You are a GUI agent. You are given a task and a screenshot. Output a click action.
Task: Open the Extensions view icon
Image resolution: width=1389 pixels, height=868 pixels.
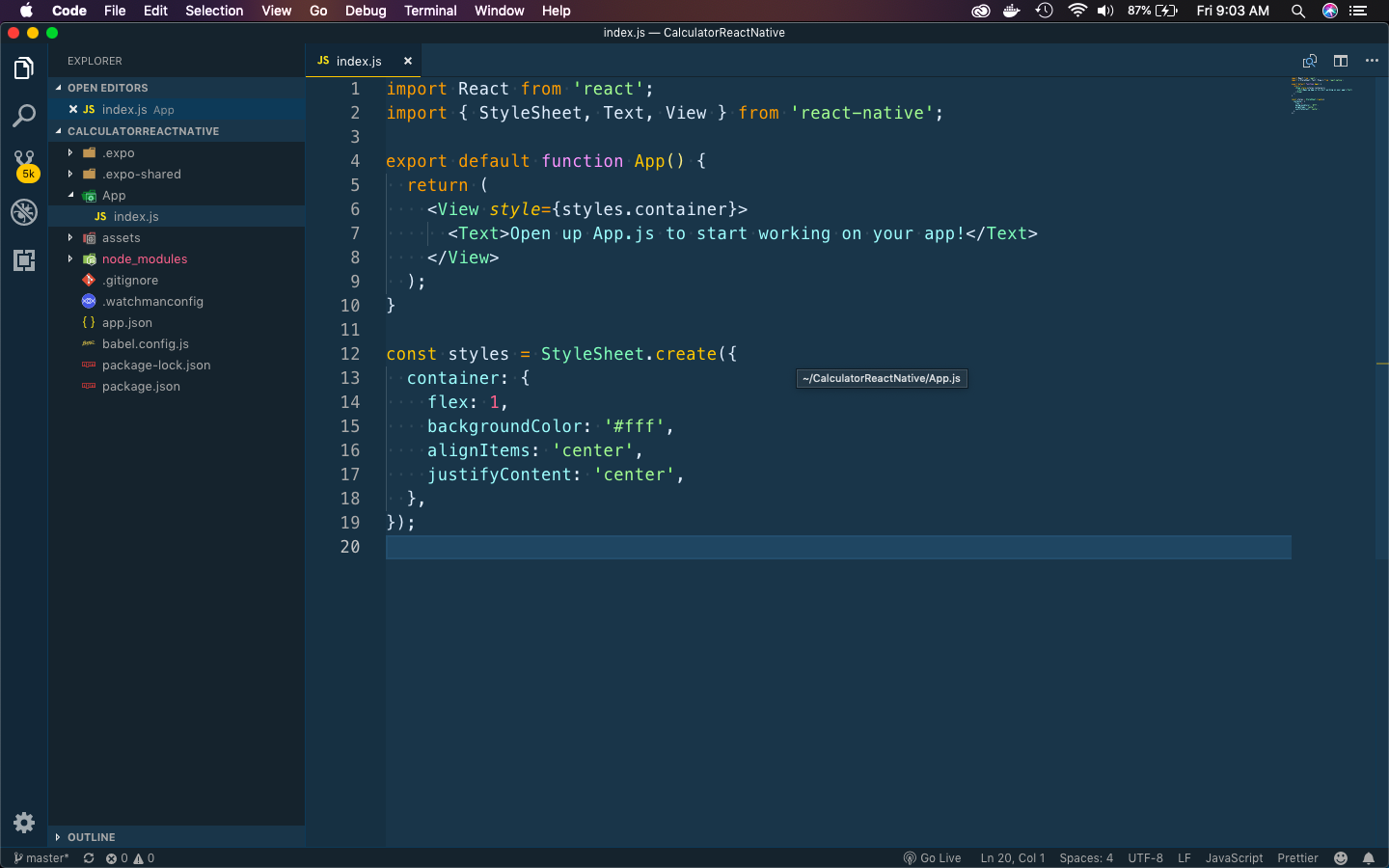click(x=24, y=260)
